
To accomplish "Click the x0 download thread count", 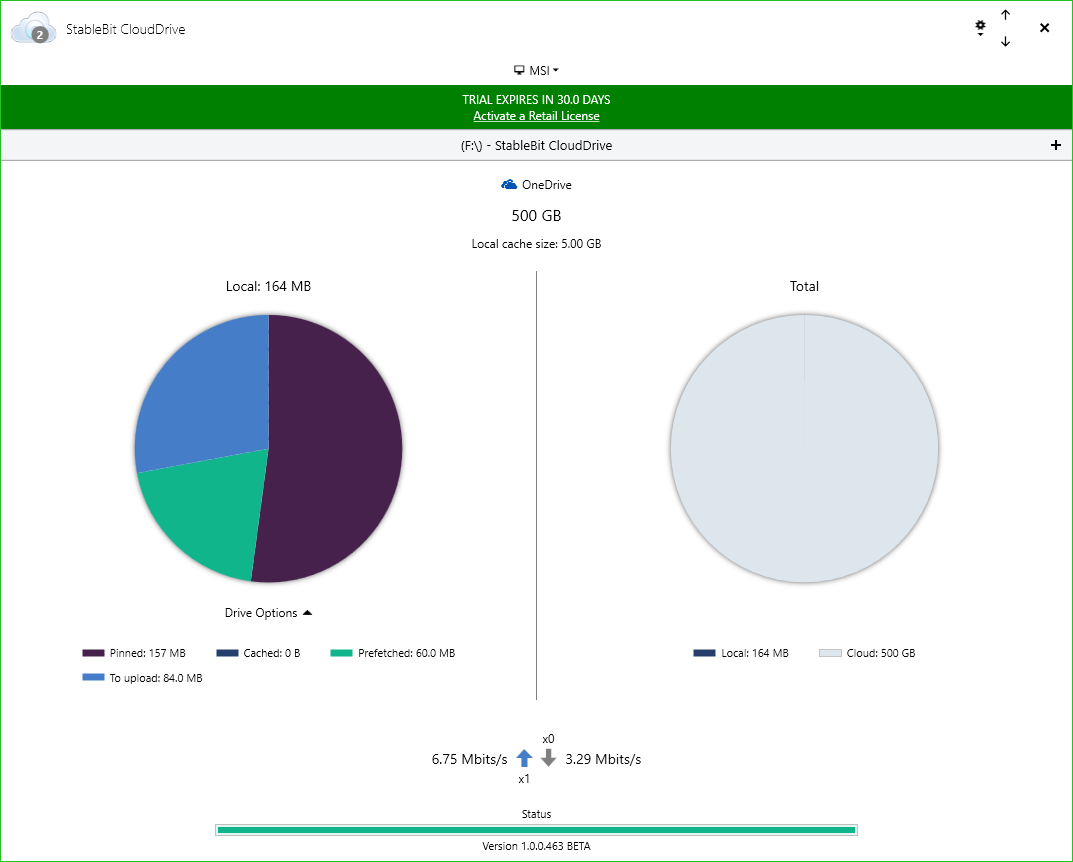I will (x=548, y=739).
